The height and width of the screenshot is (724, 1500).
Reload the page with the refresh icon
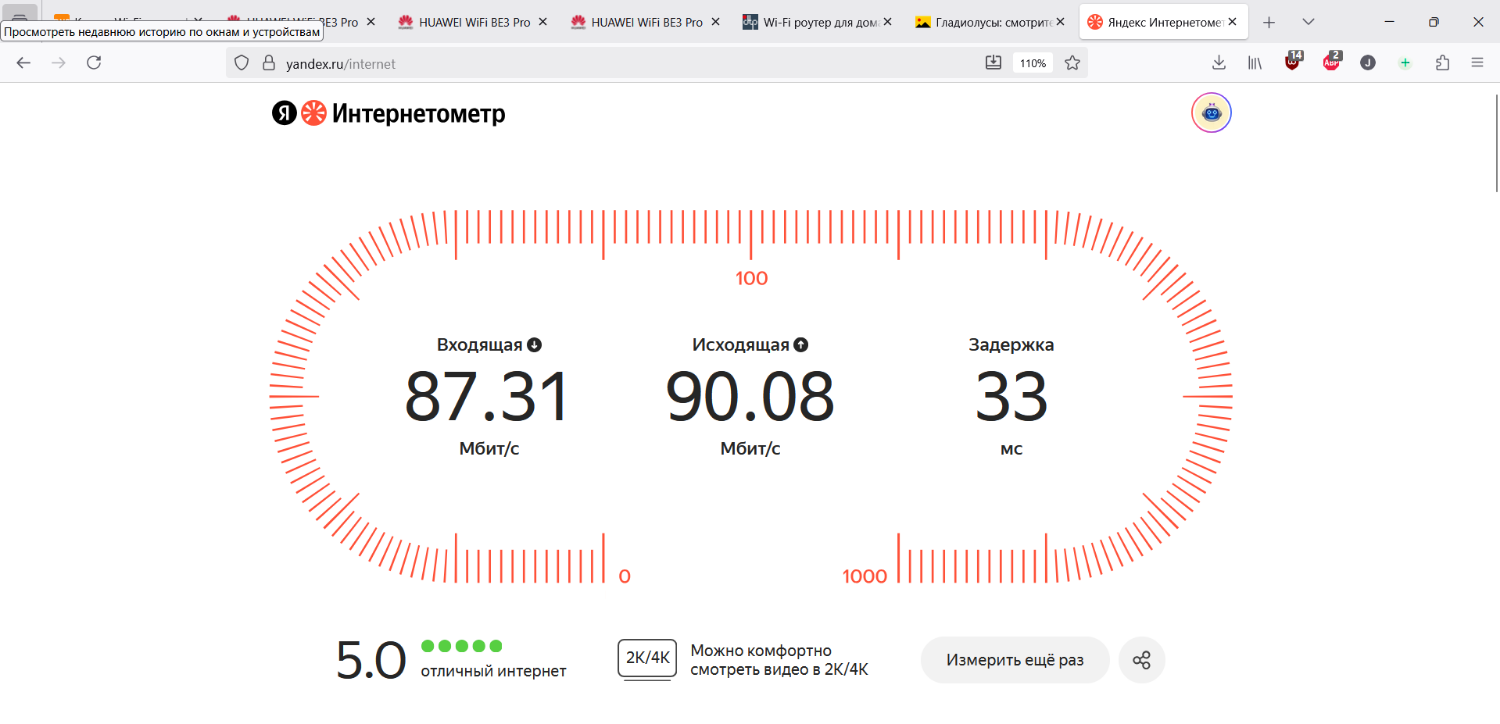click(x=94, y=63)
